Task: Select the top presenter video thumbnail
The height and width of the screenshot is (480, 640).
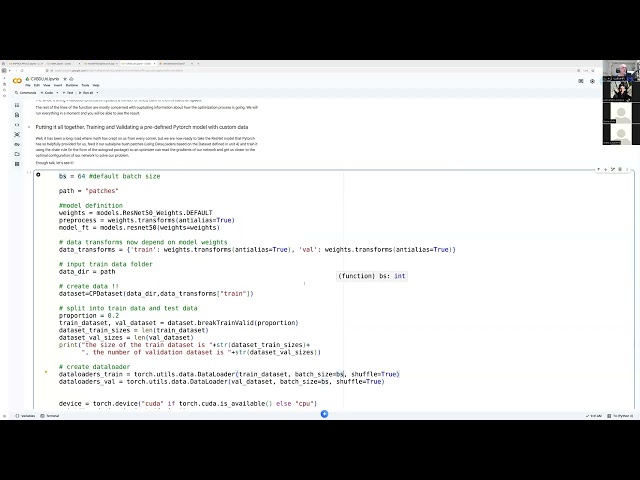Action: point(621,70)
